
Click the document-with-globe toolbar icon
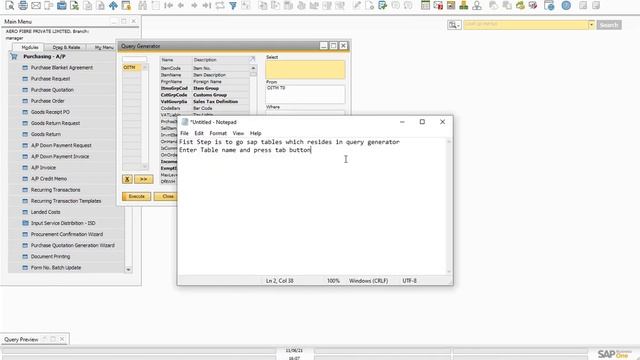(x=549, y=5)
